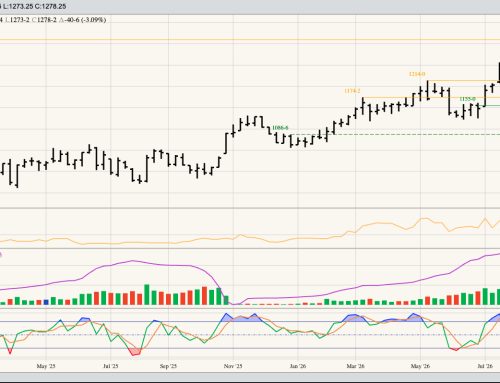
Task: Click the blue volume bar near May '25
Action: tap(46, 302)
